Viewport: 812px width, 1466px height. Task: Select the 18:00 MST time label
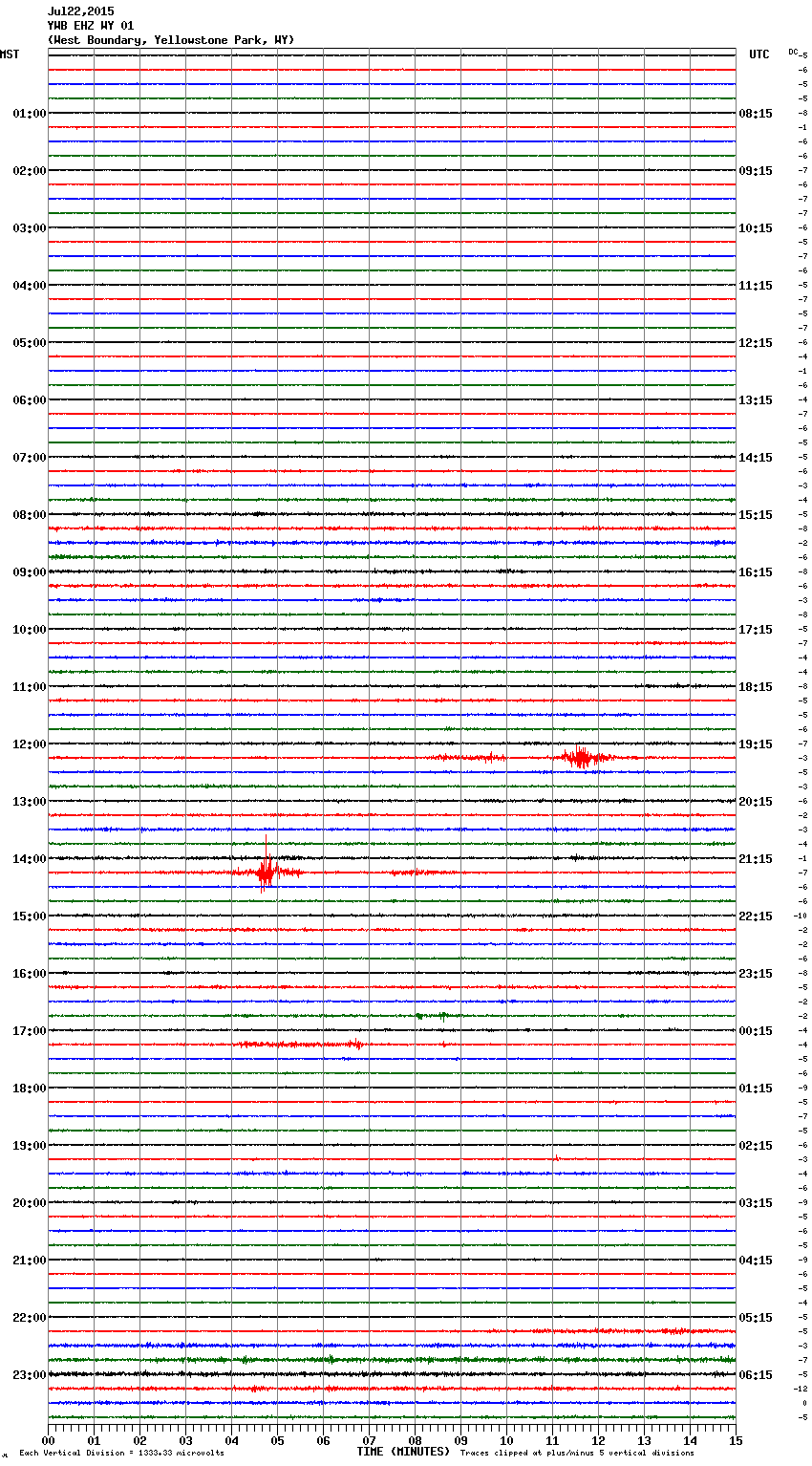(29, 1089)
